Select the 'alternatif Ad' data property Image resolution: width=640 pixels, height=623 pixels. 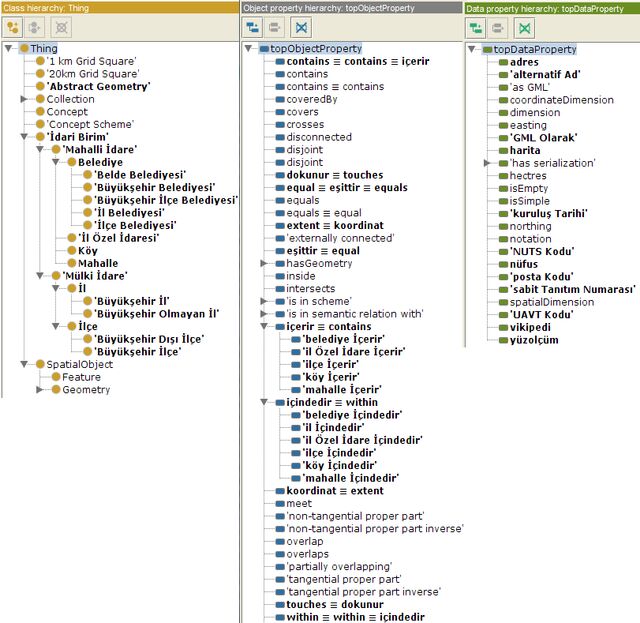pyautogui.click(x=540, y=74)
